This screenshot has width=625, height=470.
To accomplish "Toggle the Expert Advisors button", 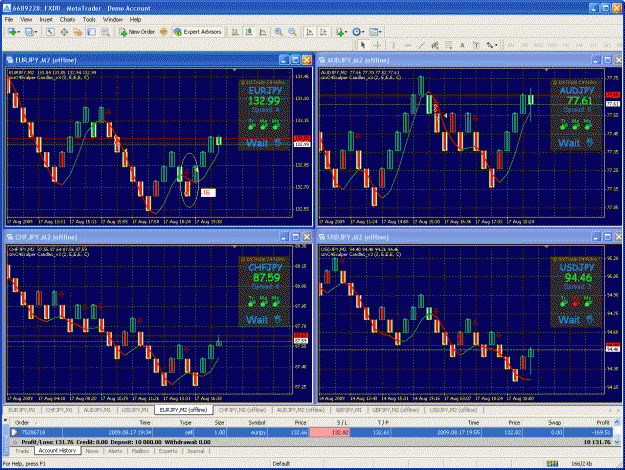I will (197, 32).
